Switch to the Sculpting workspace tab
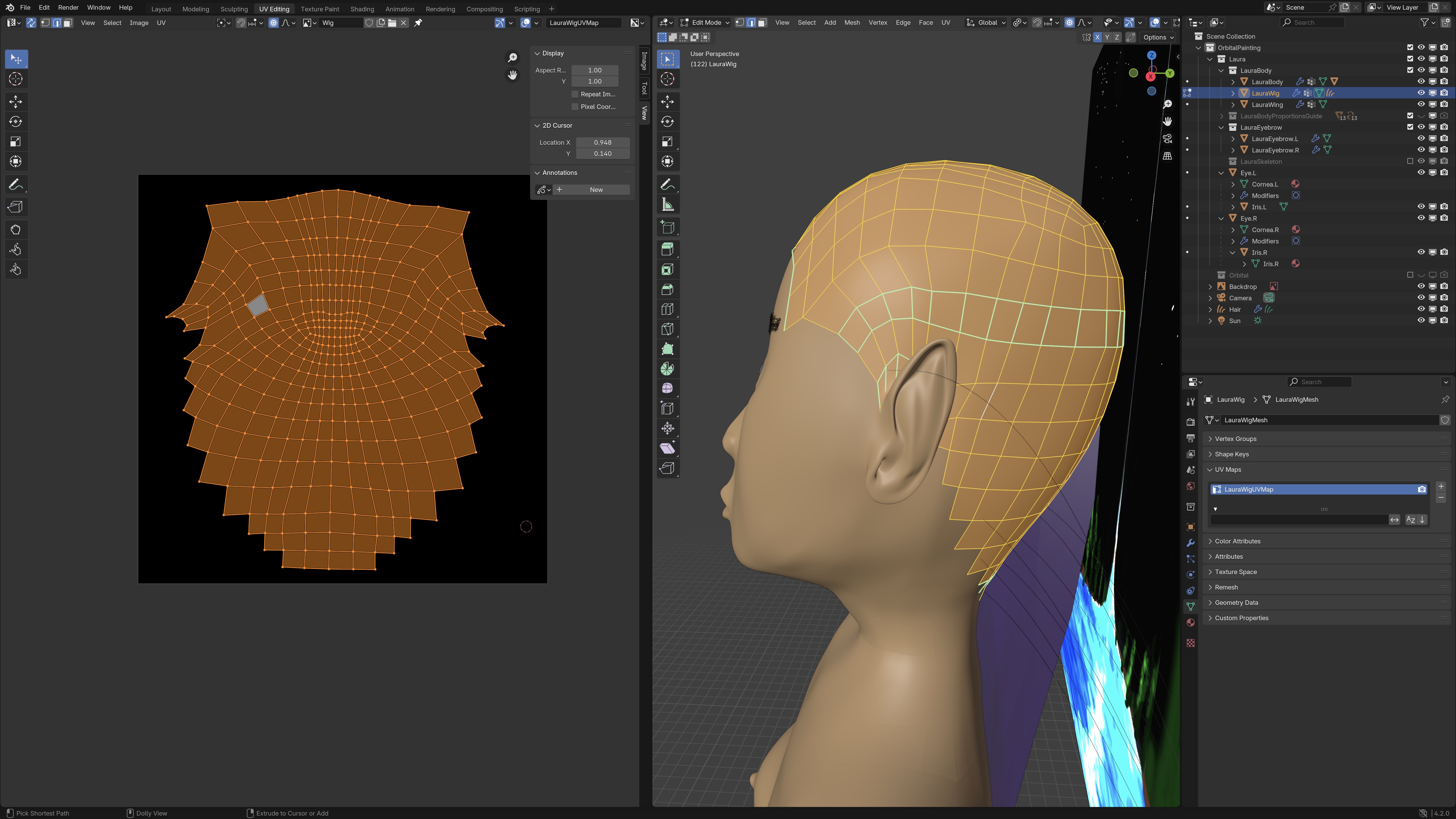The height and width of the screenshot is (819, 1456). [x=234, y=9]
